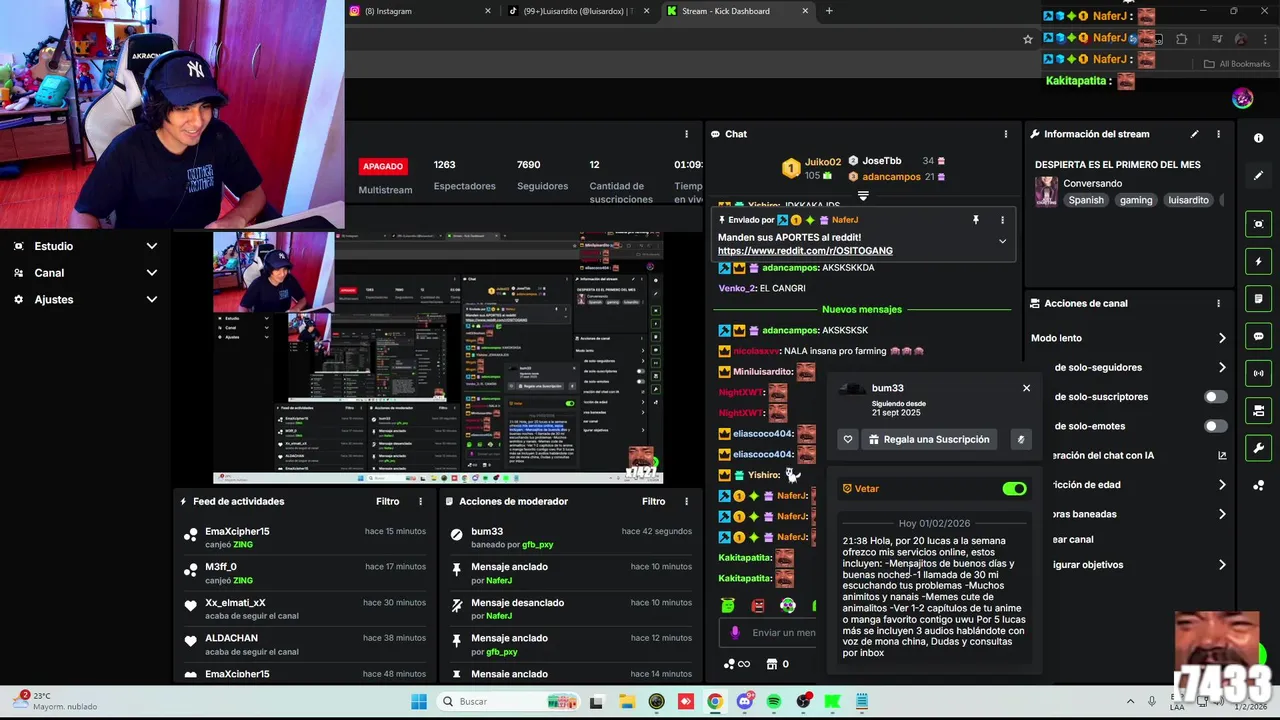
Task: Select the Stream - Kick Dashboard tab
Action: click(x=737, y=11)
